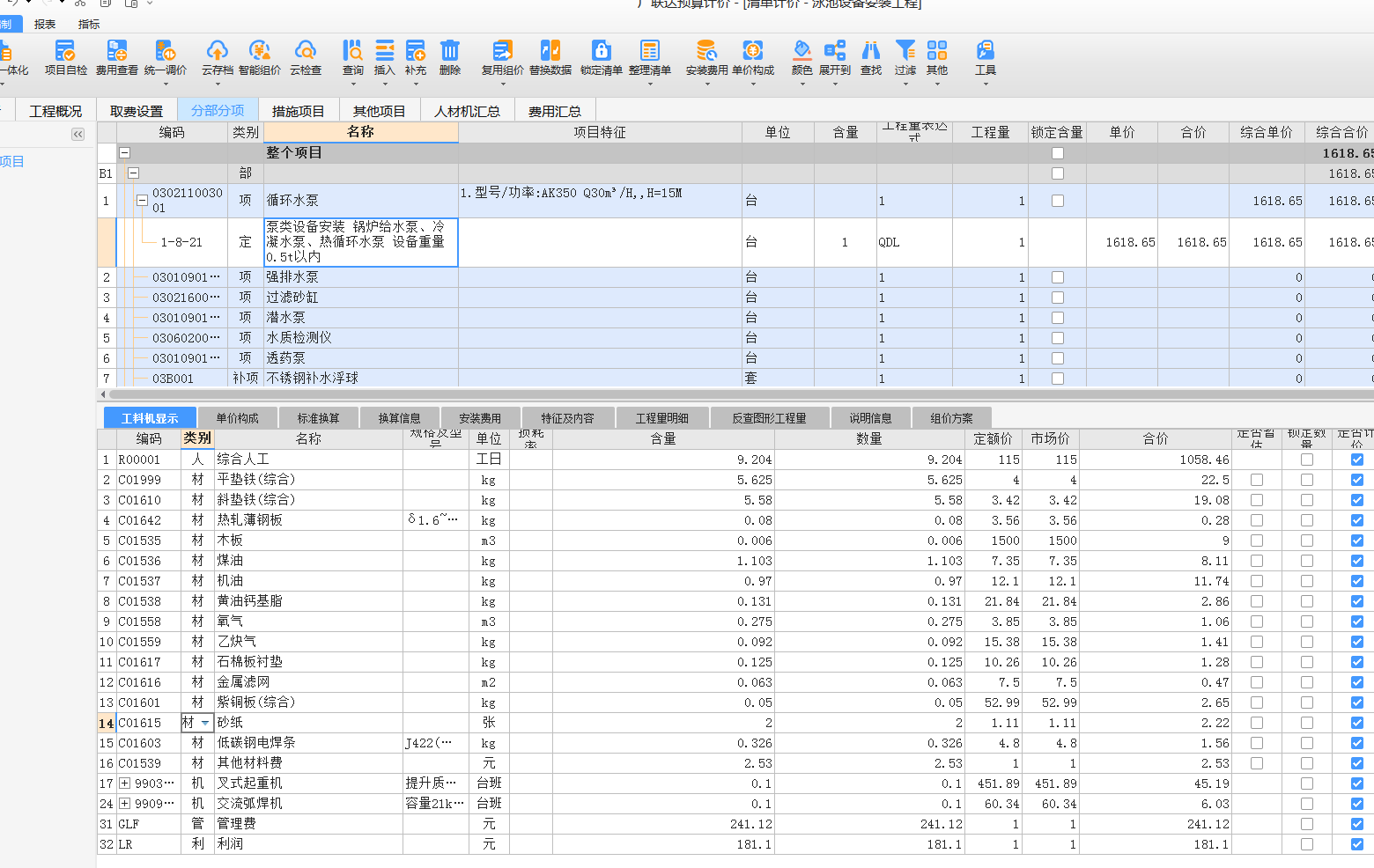Collapse the left panel with double-chevron icon
This screenshot has height=868, width=1374.
(x=78, y=134)
